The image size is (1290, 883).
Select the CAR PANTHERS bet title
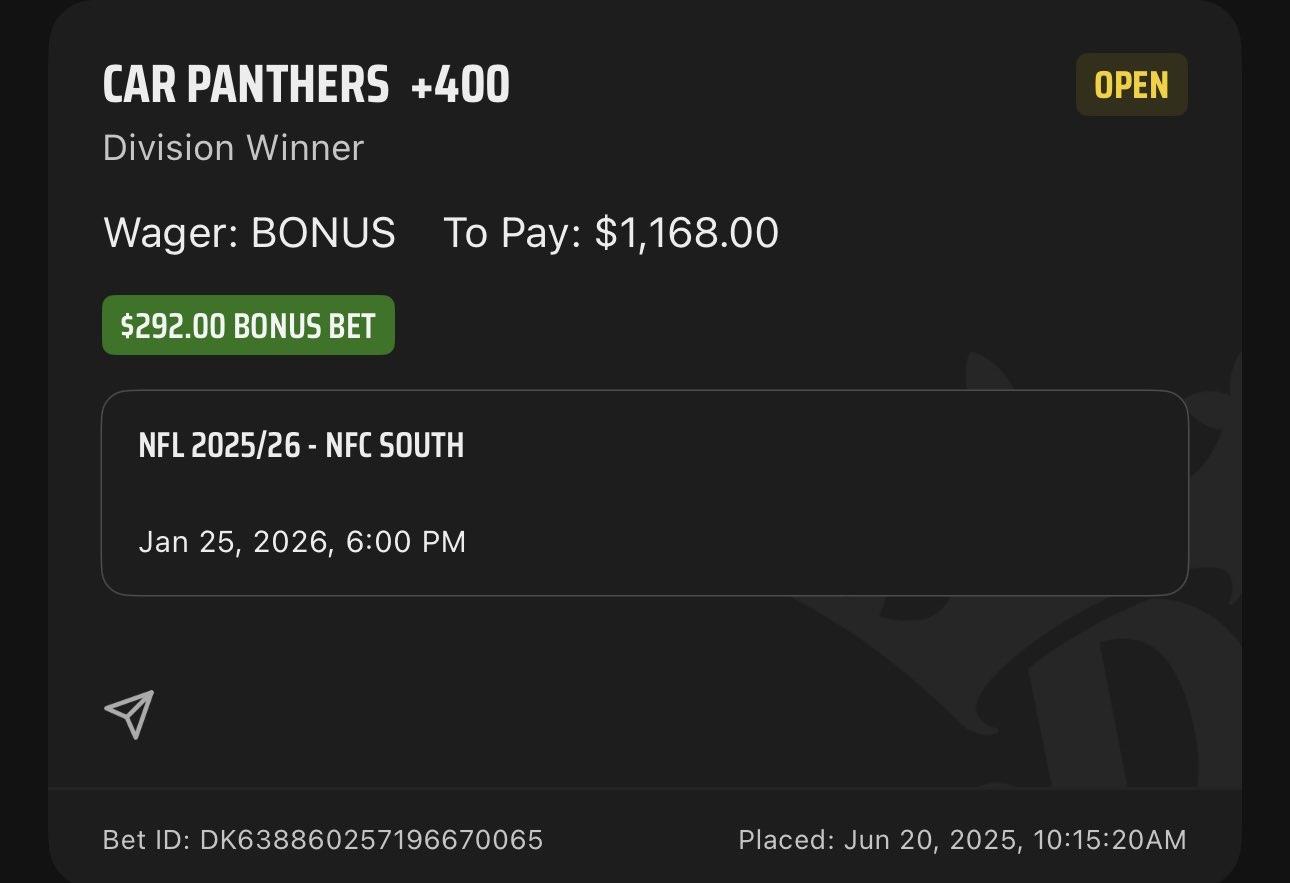[246, 85]
